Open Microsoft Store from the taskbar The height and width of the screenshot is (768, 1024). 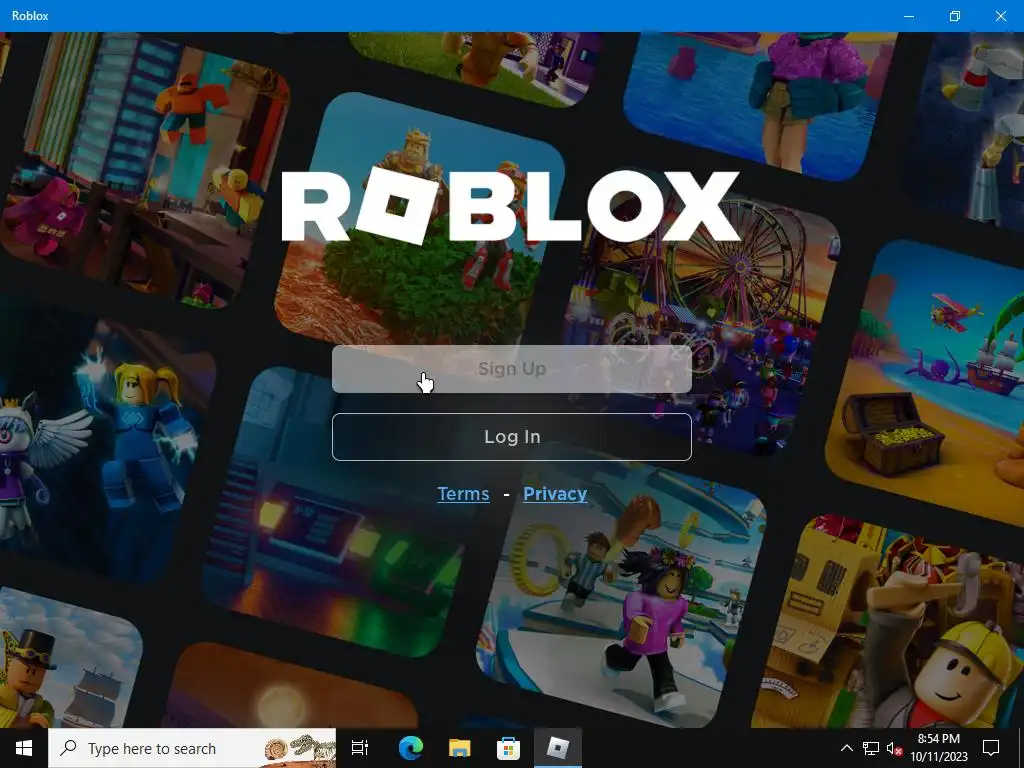pos(508,748)
